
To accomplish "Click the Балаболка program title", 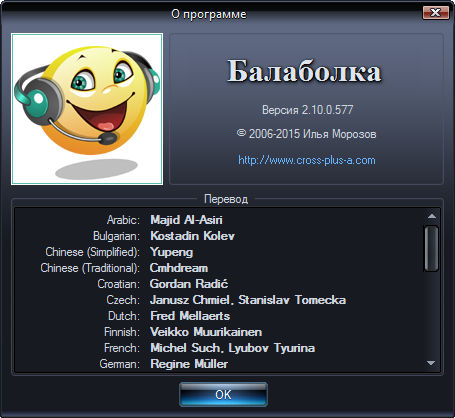I will point(304,71).
